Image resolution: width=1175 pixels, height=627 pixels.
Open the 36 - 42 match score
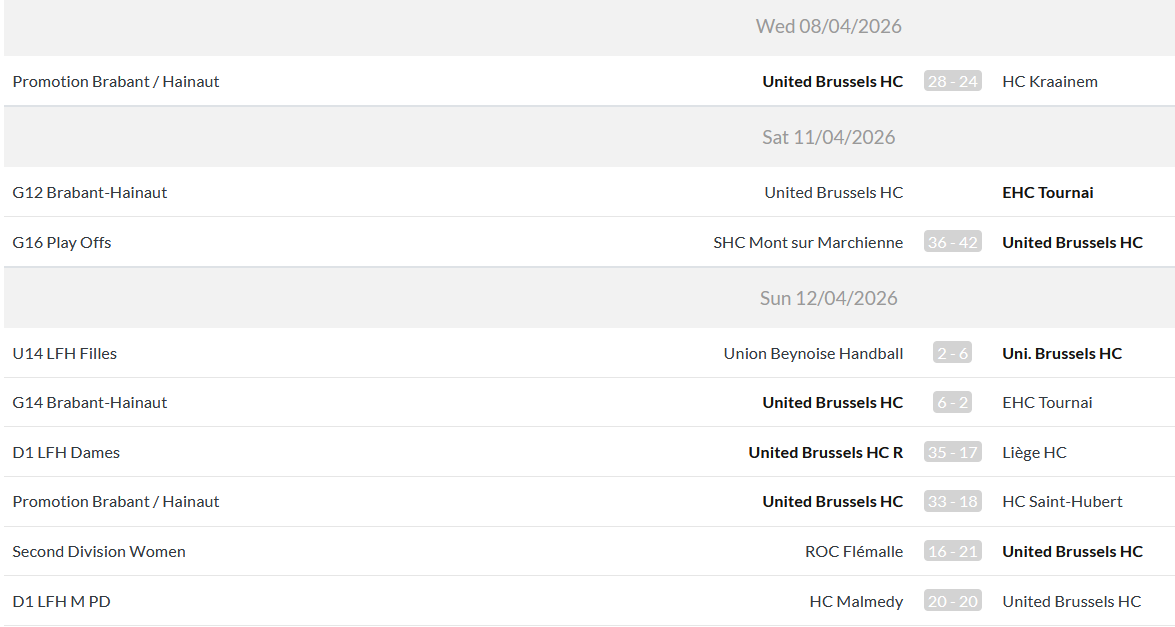pyautogui.click(x=952, y=242)
